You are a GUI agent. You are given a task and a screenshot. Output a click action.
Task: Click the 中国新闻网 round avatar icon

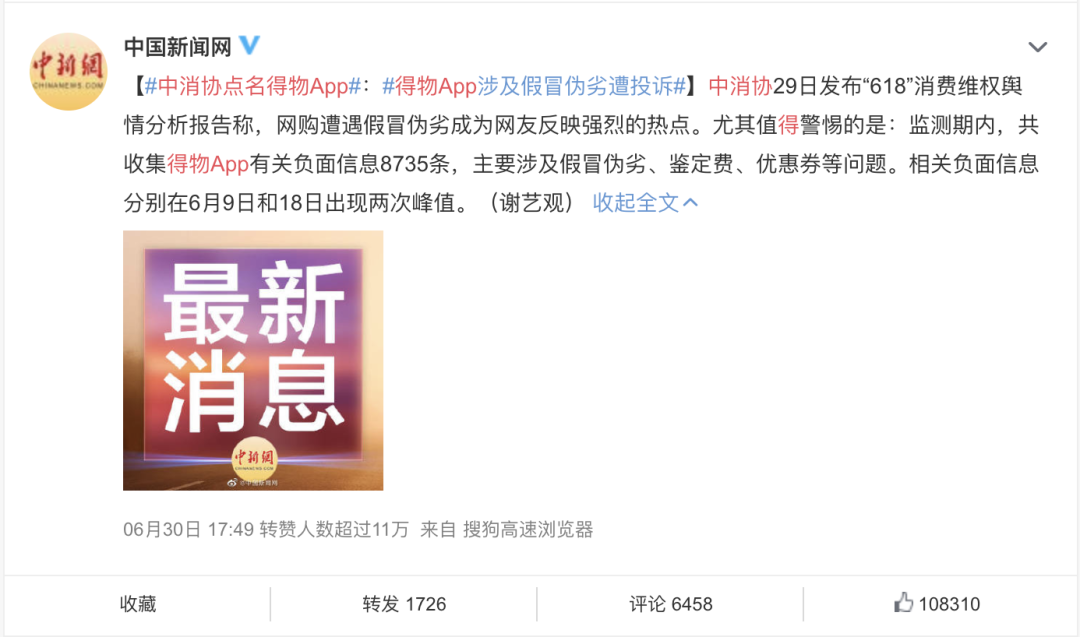coord(68,72)
